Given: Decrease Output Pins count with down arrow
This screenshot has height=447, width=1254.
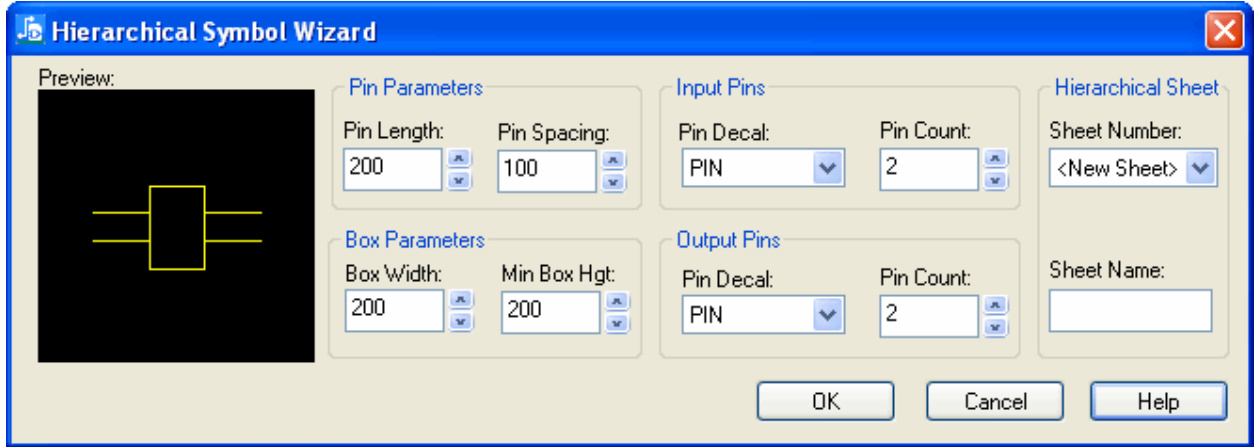Looking at the screenshot, I should click(994, 326).
